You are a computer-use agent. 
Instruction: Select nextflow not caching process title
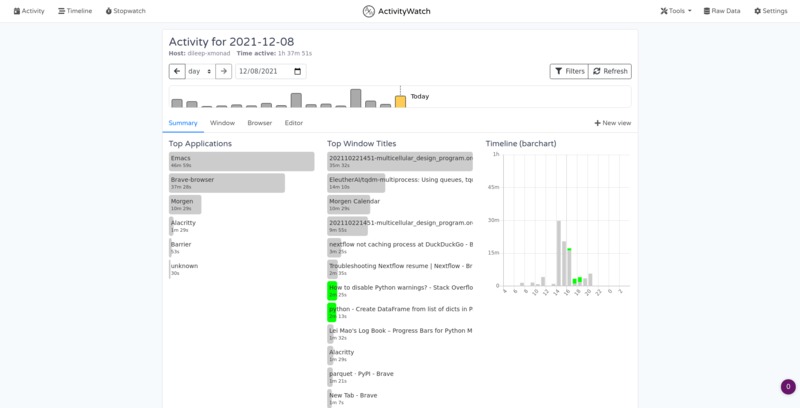tap(400, 247)
